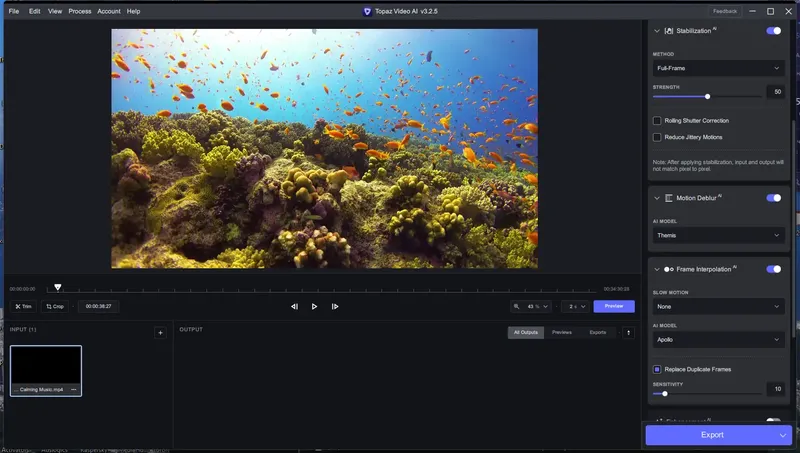Uncheck Replace Duplicate Frames
This screenshot has width=800, height=453.
coord(657,369)
